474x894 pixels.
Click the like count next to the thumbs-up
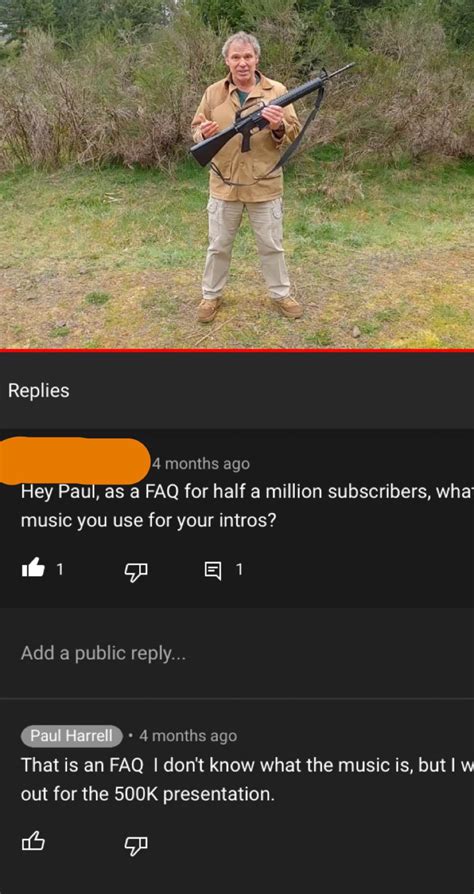pos(60,569)
